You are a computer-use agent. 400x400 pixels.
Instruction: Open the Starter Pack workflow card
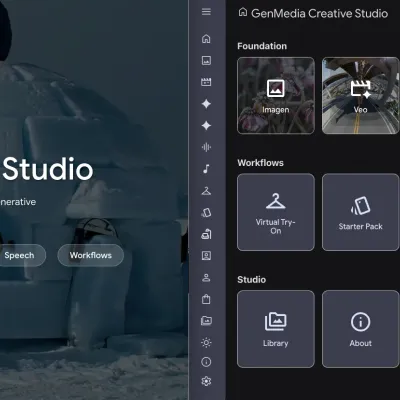tap(361, 212)
